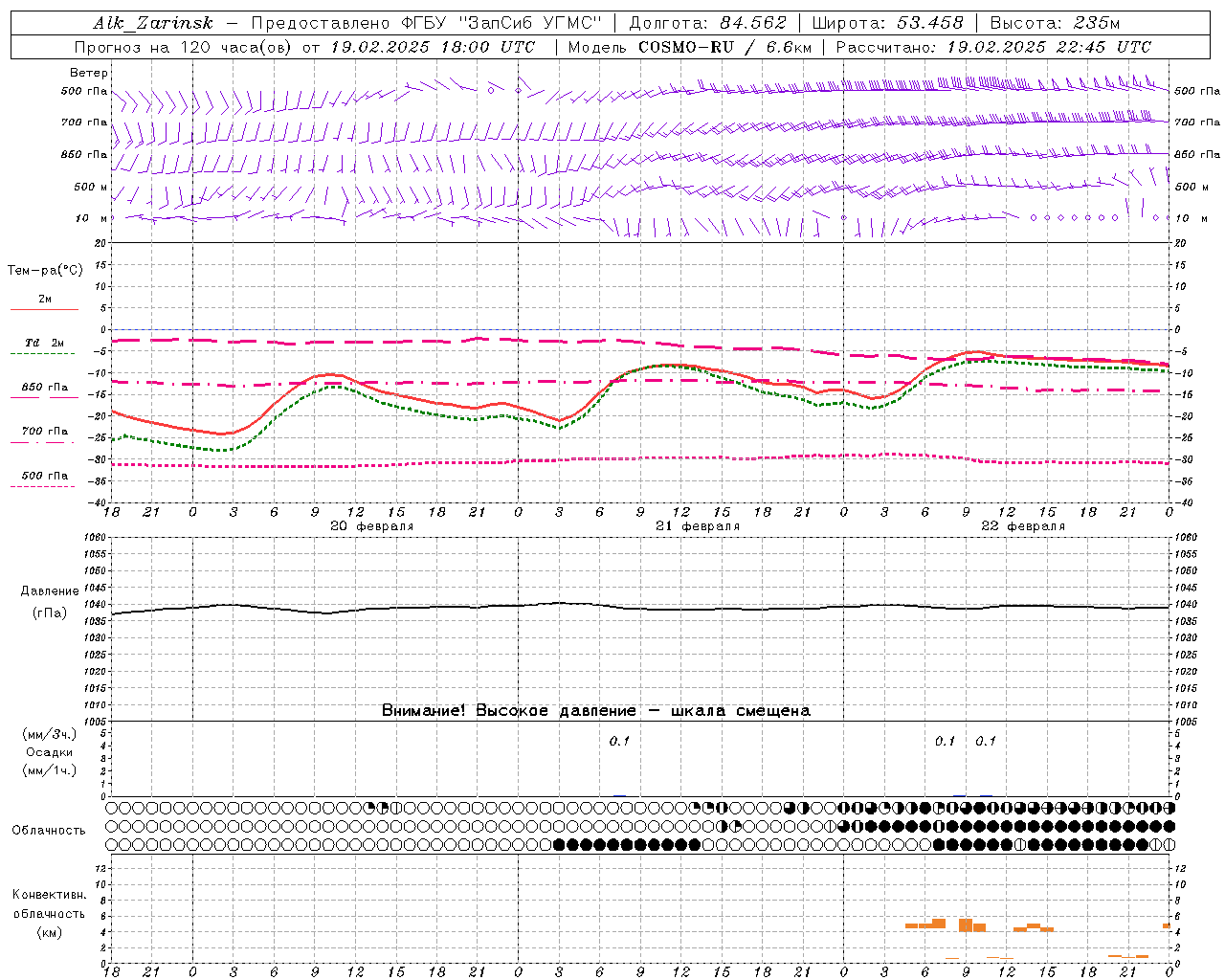Viewport: 1225px width, 980px height.
Task: Click the 500 гПа temperature legend entry
Action: tap(44, 476)
